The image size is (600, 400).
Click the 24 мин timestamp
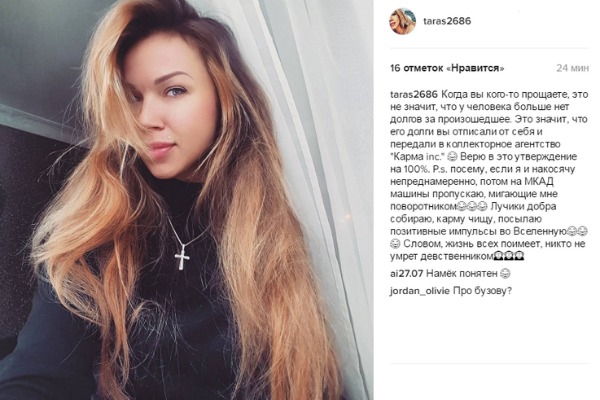coord(572,68)
